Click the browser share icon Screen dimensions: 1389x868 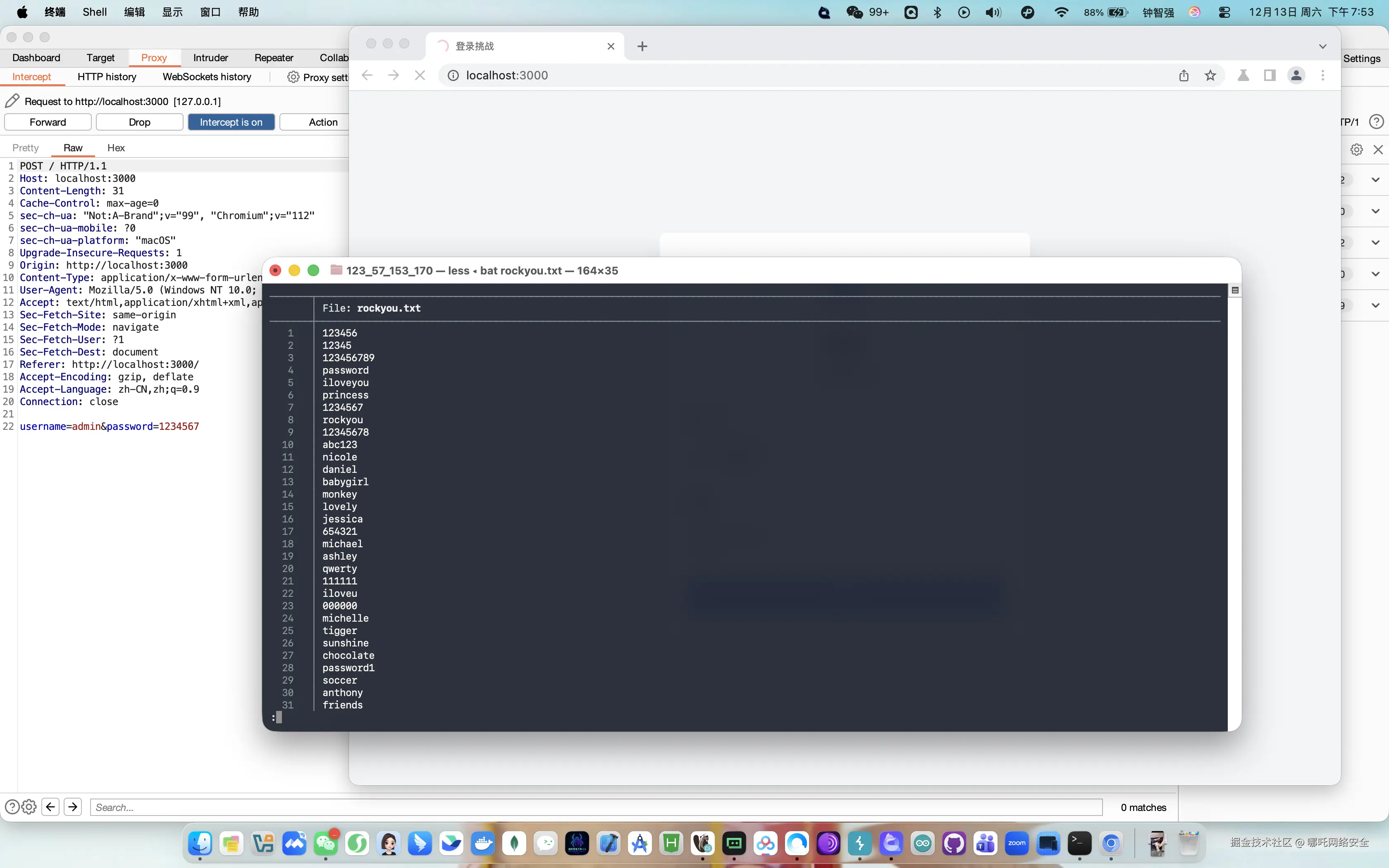tap(1184, 75)
